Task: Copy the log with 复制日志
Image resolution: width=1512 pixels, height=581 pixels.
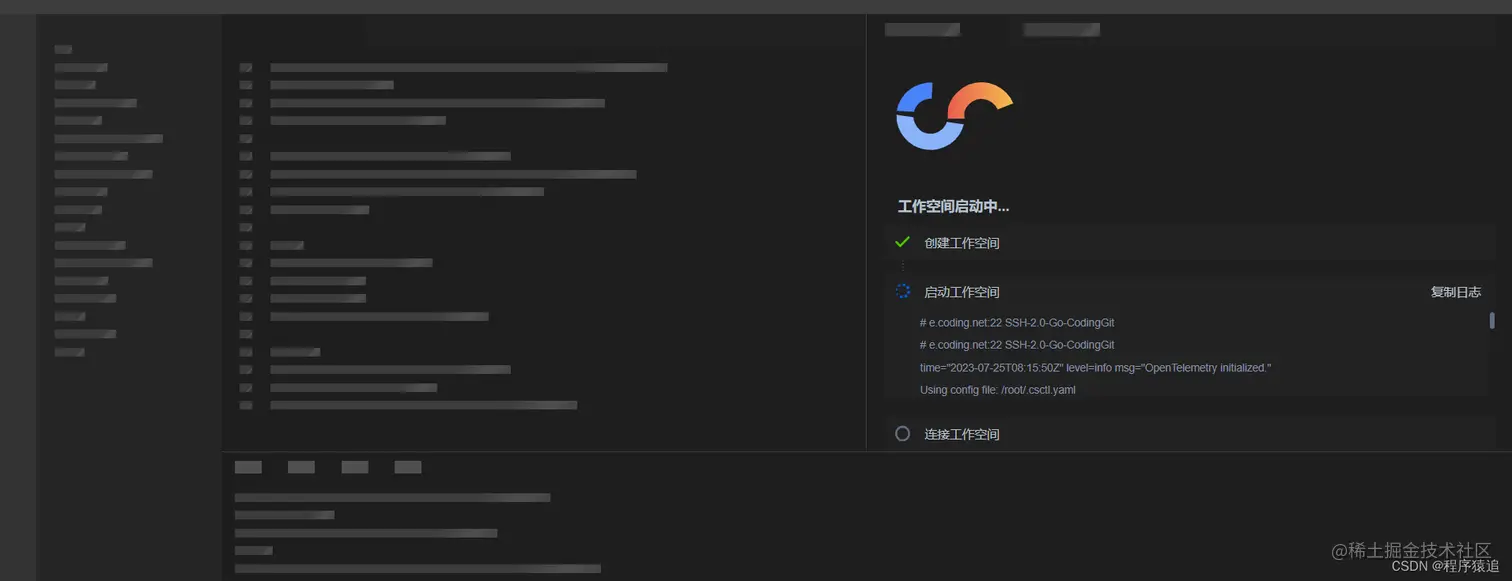Action: 1455,292
